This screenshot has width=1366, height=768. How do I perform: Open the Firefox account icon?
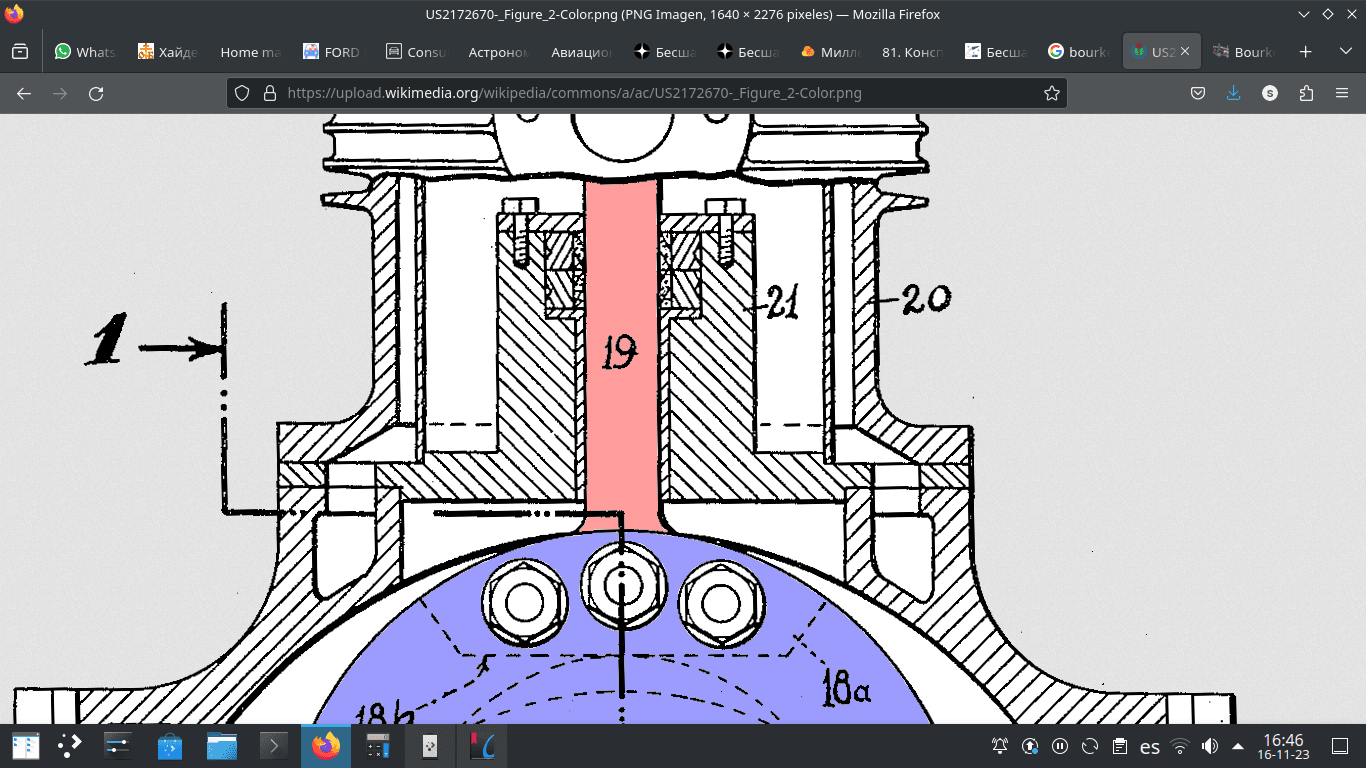(x=1269, y=93)
